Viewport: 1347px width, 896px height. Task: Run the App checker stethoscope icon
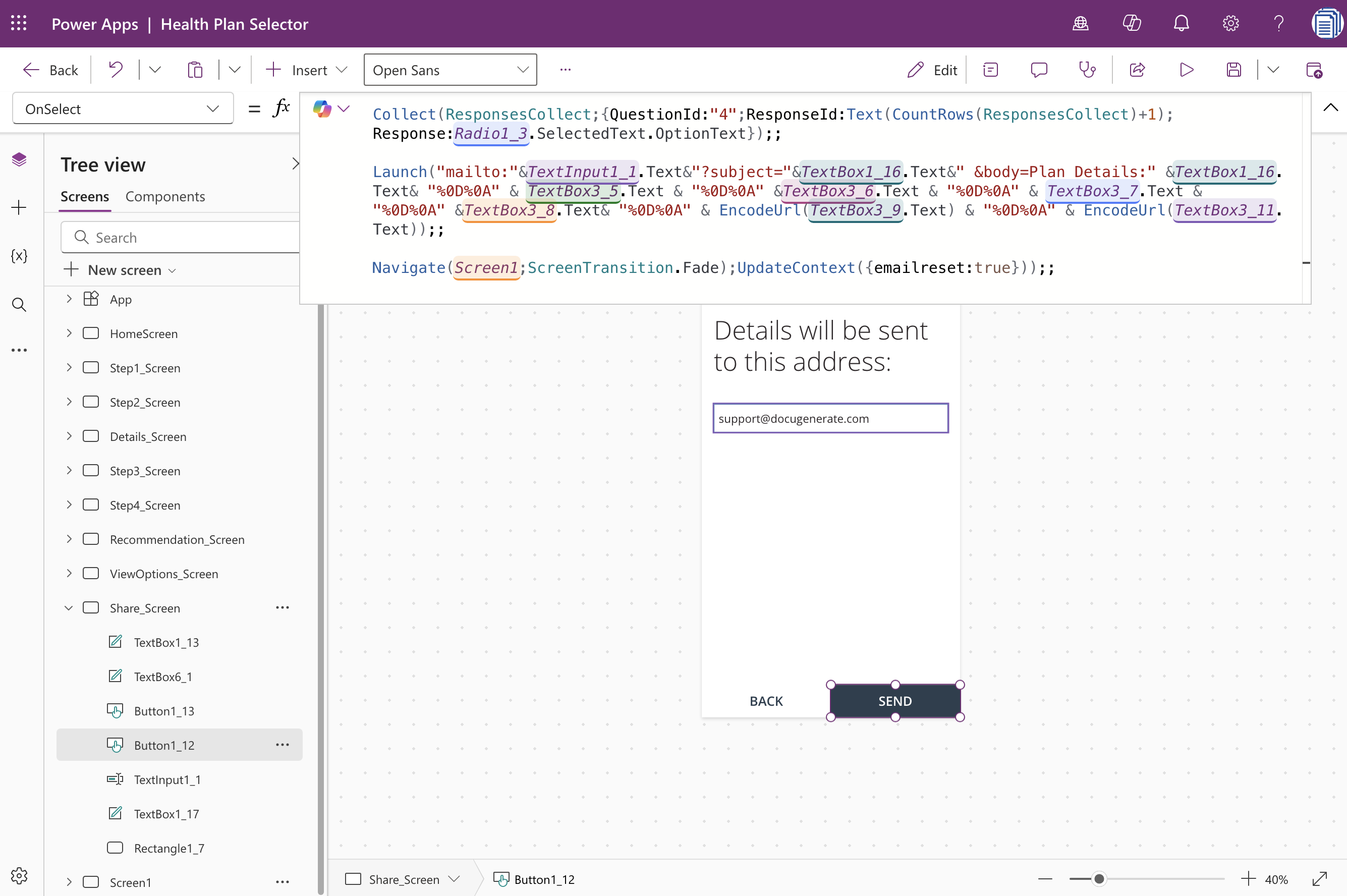[1086, 69]
